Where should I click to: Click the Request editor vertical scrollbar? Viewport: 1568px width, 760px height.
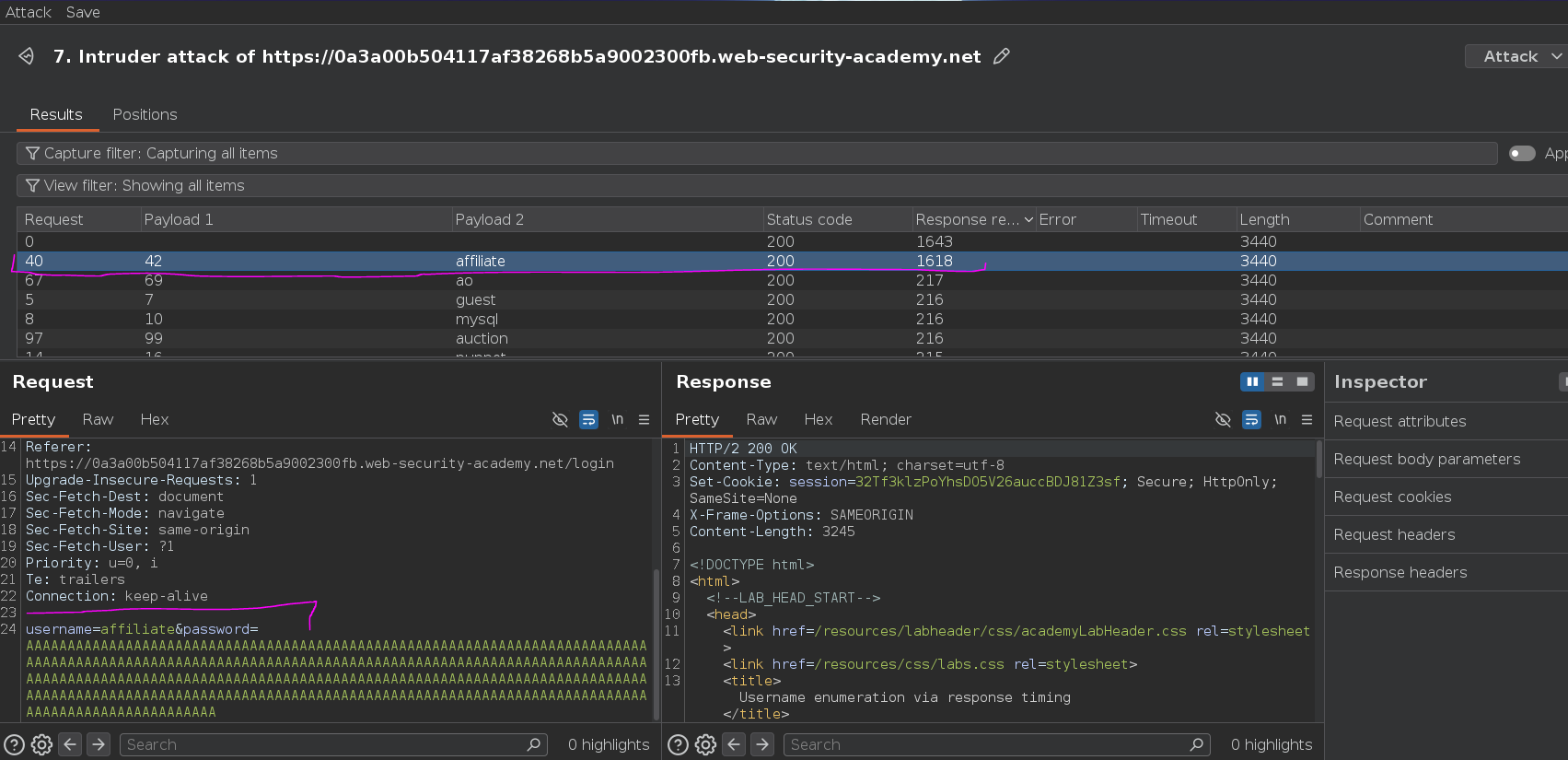[x=656, y=645]
